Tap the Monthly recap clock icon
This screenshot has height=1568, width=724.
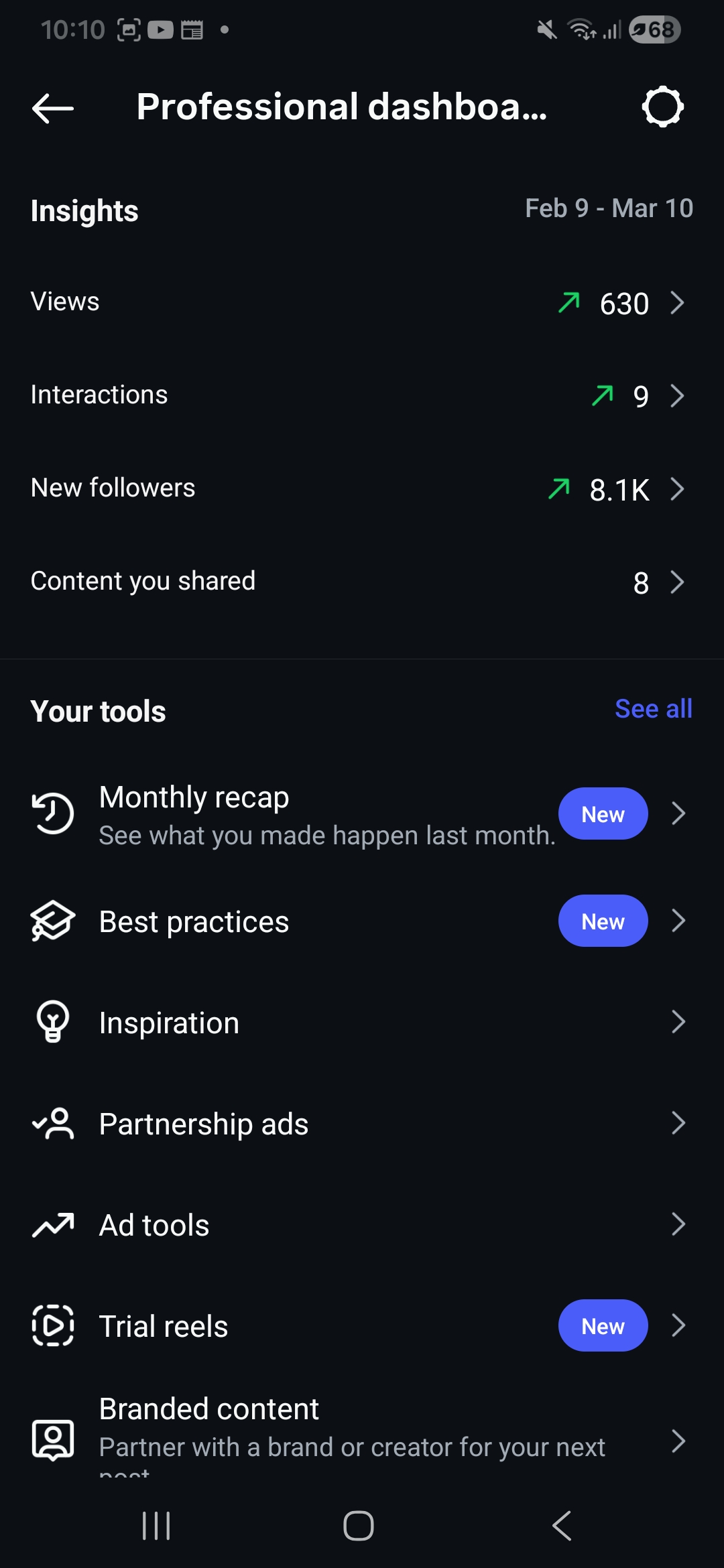[x=52, y=813]
